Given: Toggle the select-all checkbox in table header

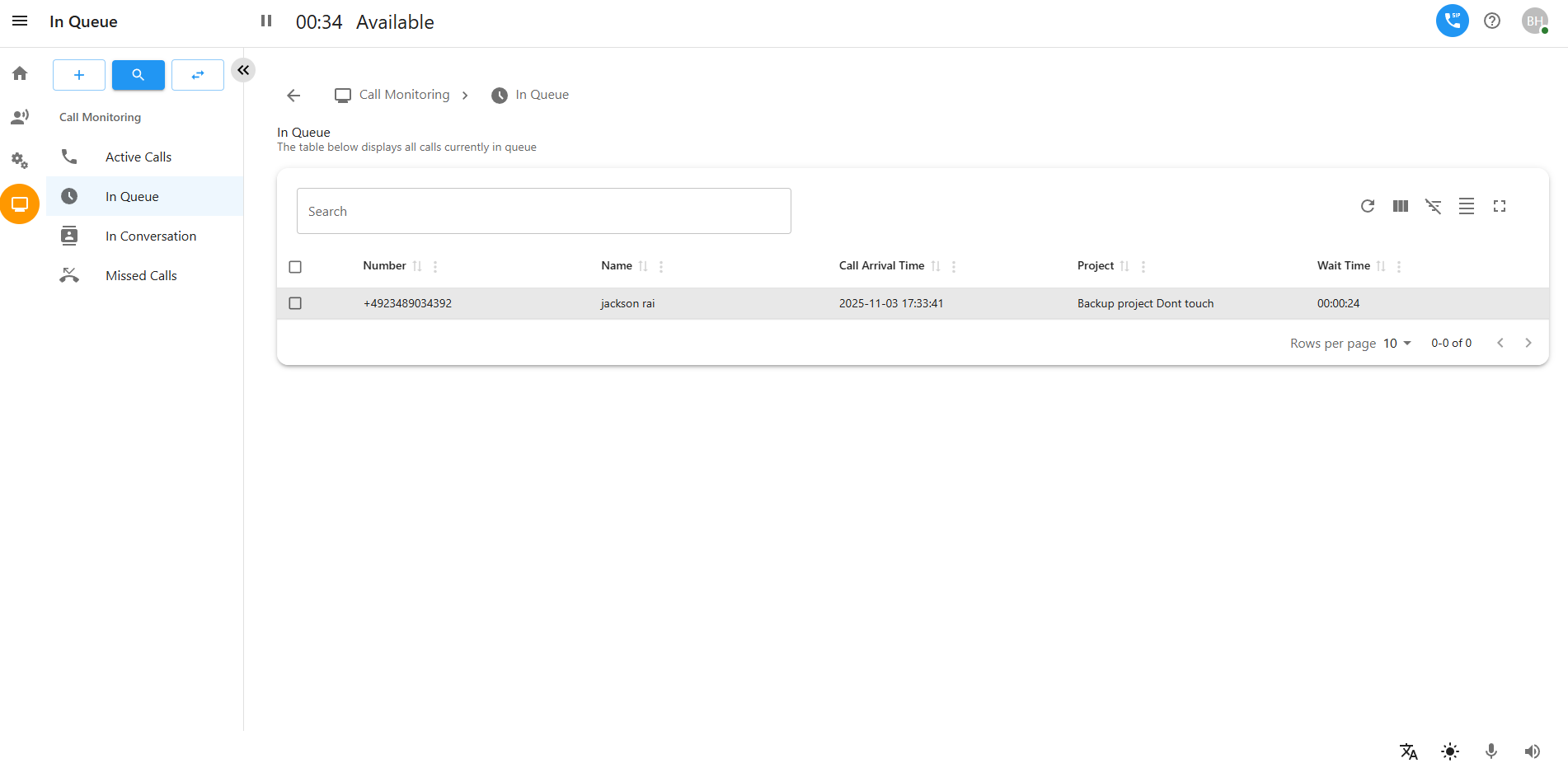Looking at the screenshot, I should (x=295, y=266).
